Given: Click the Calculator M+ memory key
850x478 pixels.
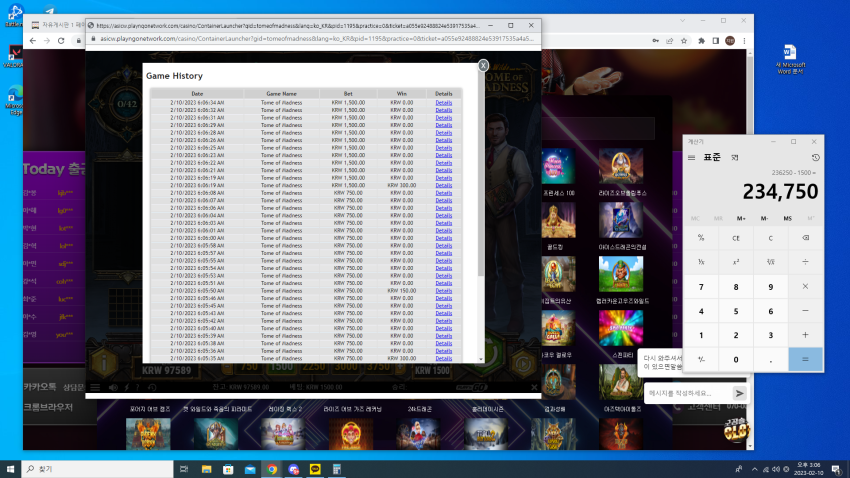Looking at the screenshot, I should click(x=741, y=218).
